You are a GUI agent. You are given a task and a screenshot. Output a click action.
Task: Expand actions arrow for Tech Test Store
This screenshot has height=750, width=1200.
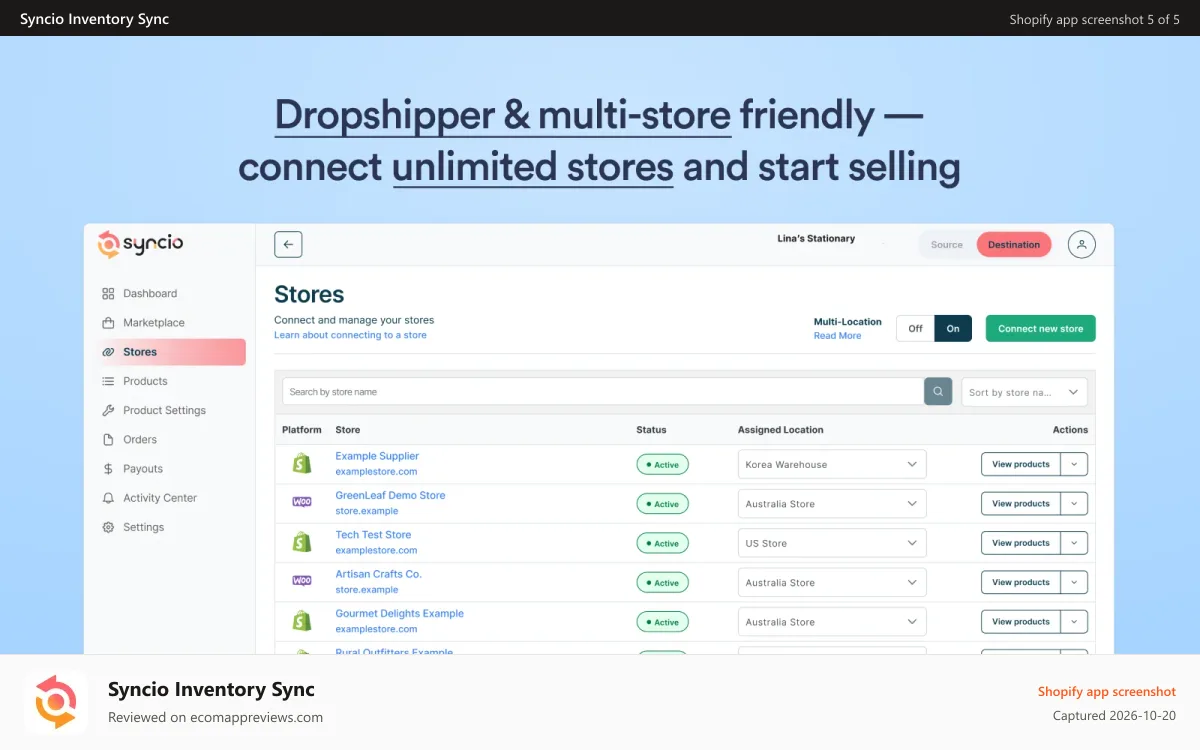[1074, 543]
